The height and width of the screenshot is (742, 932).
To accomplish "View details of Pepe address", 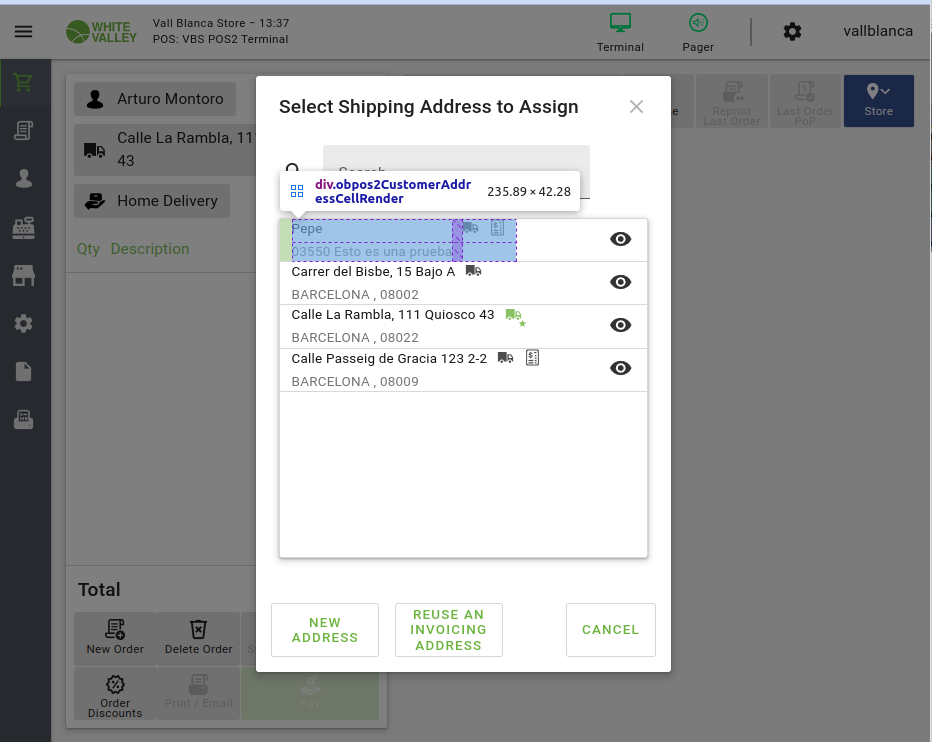I will click(x=620, y=239).
